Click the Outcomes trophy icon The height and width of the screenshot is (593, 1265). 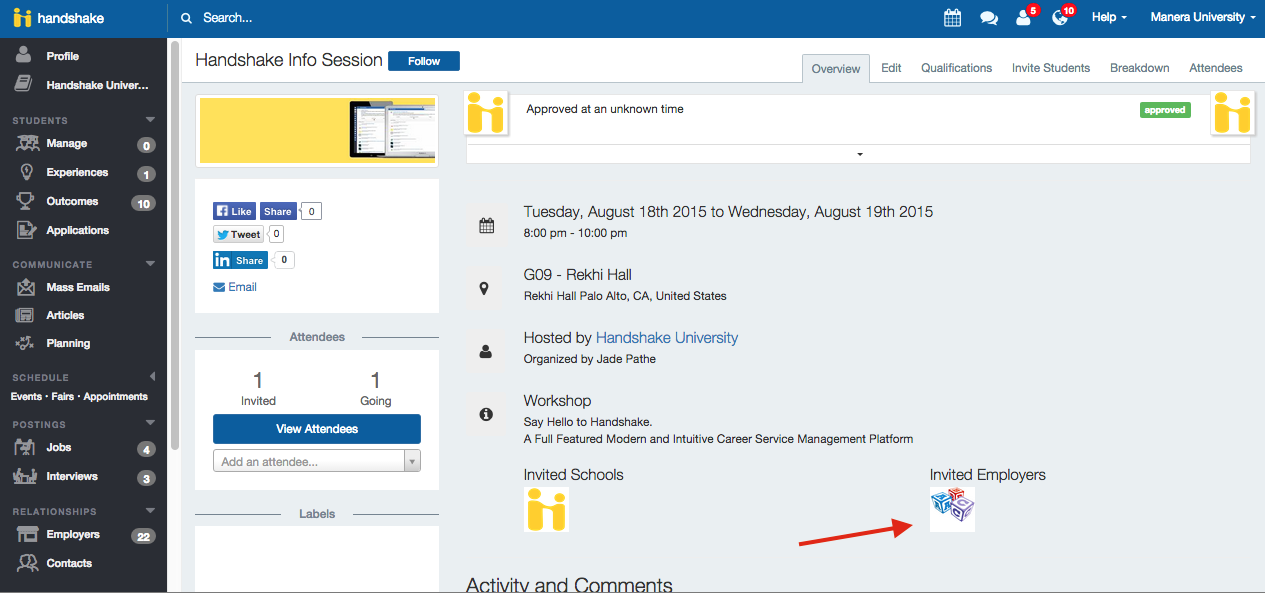click(x=26, y=201)
